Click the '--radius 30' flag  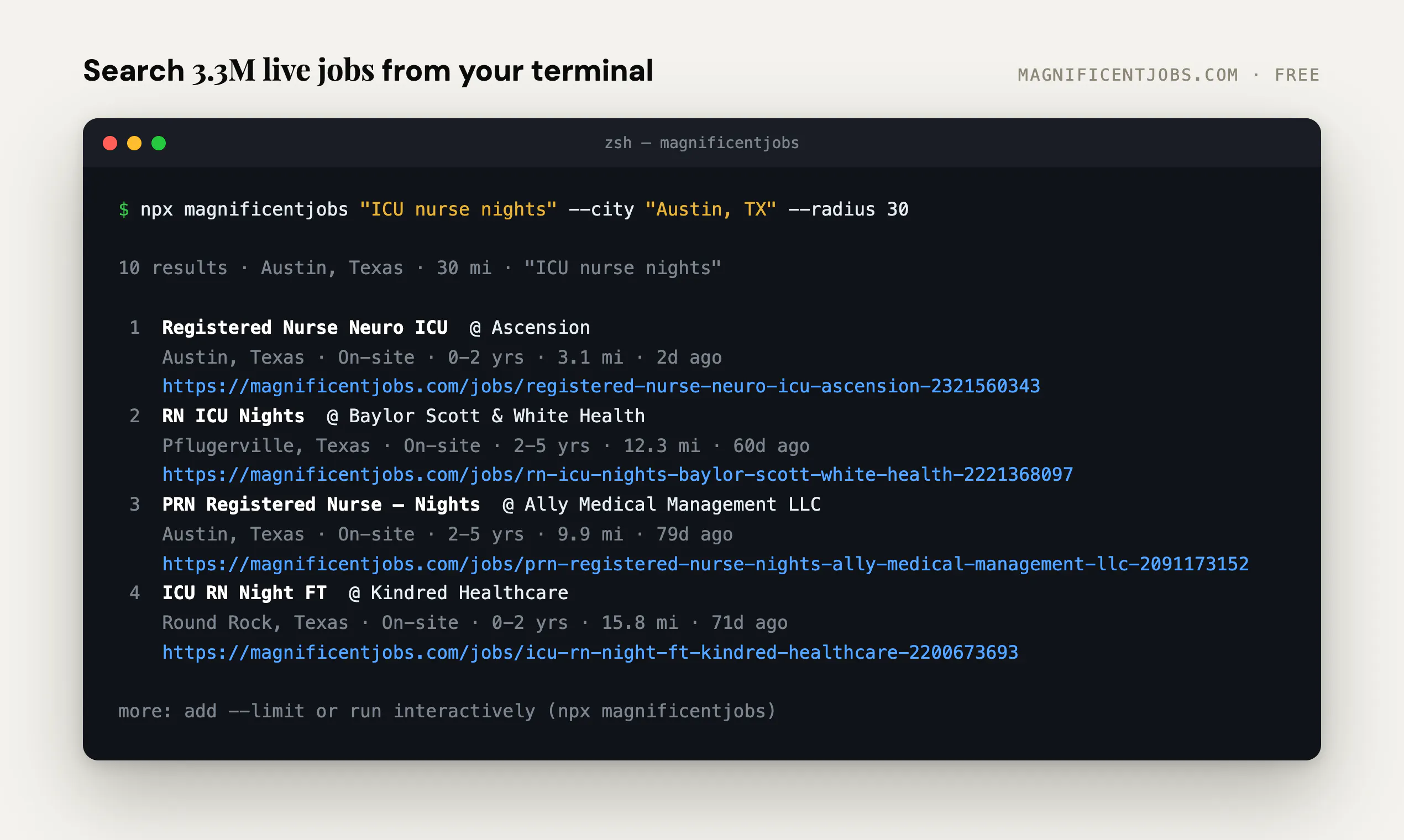[x=848, y=209]
